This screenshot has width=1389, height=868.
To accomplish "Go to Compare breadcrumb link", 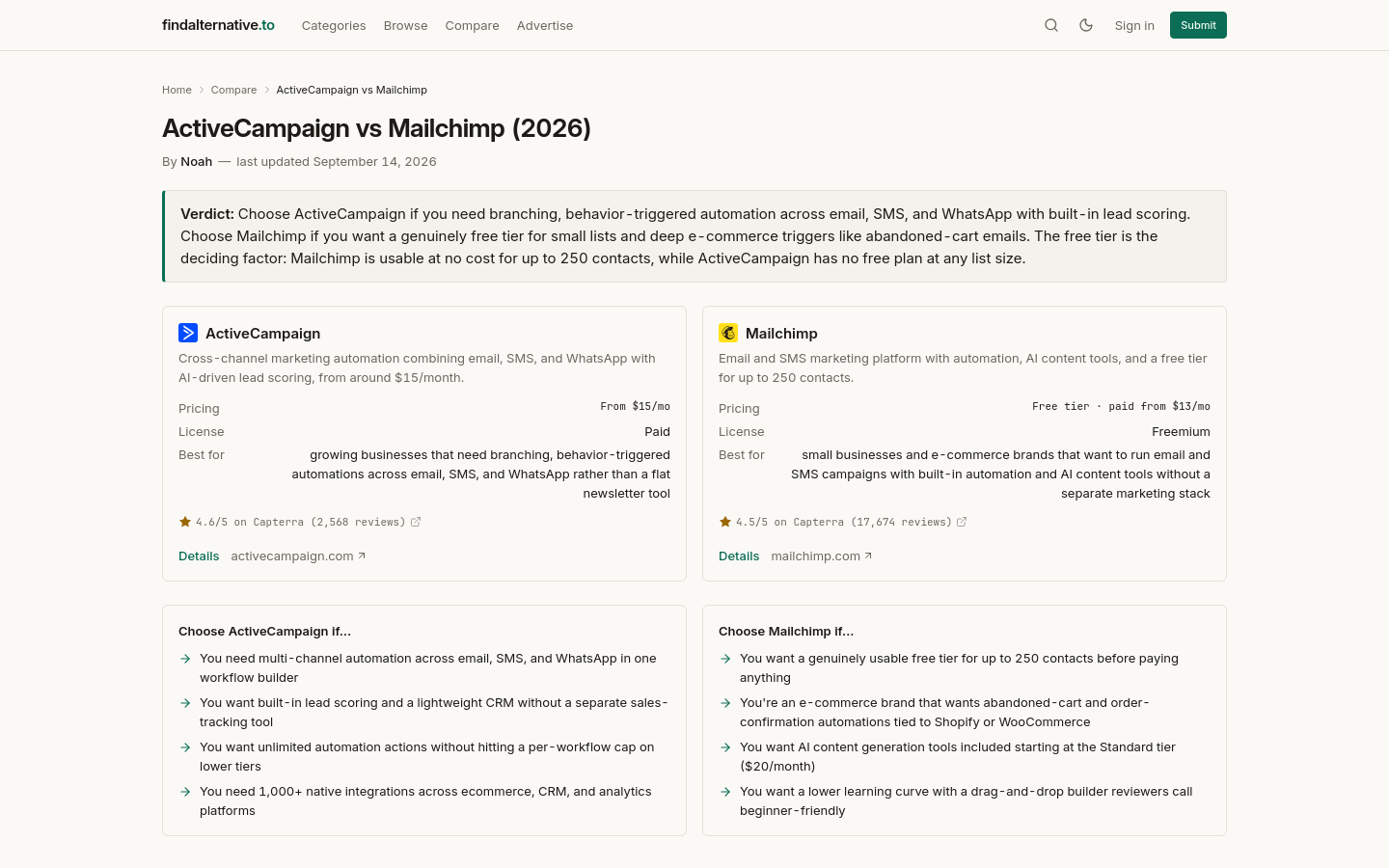I will [233, 90].
